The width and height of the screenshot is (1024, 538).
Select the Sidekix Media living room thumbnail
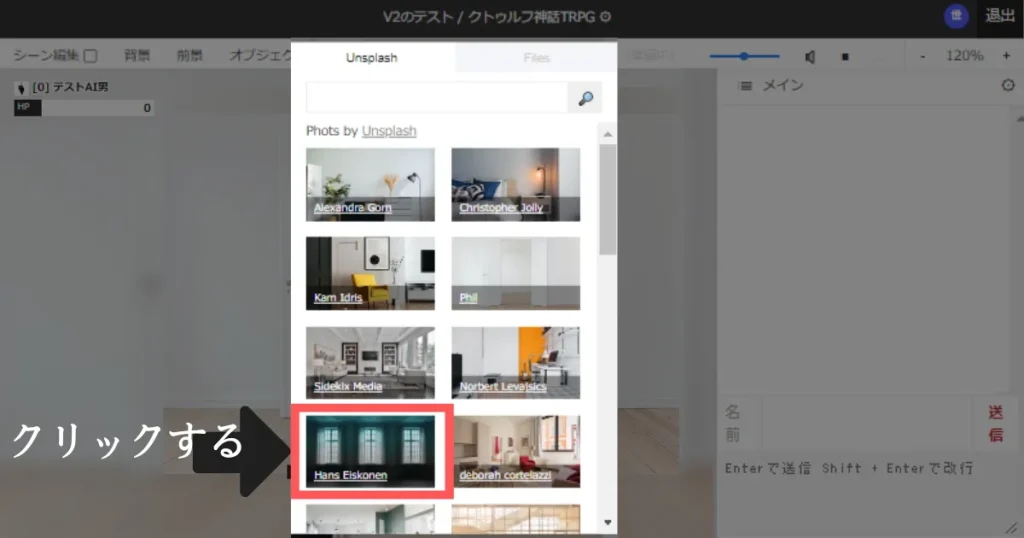coord(370,362)
